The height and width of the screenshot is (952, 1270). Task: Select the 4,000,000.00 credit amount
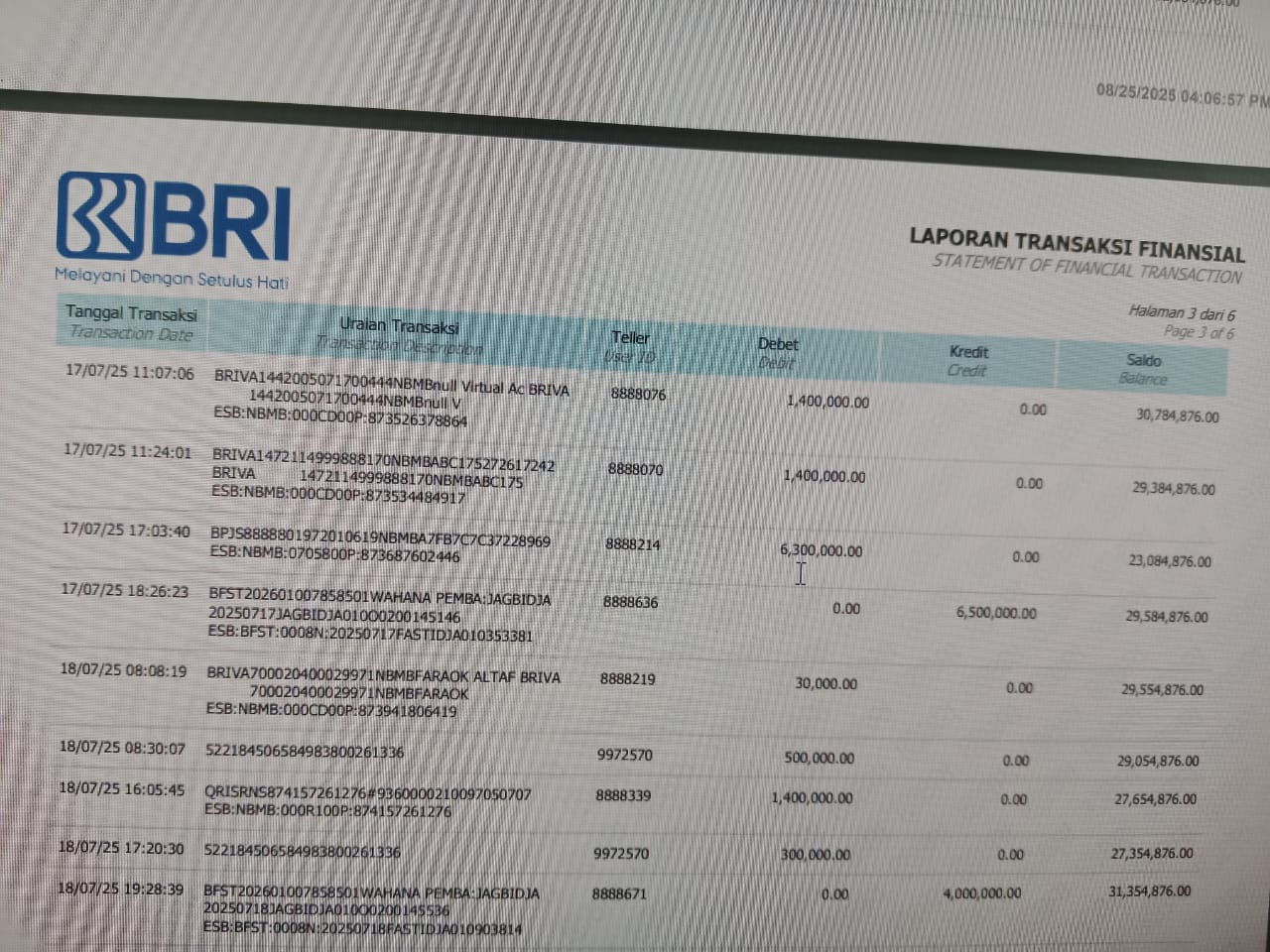point(981,892)
